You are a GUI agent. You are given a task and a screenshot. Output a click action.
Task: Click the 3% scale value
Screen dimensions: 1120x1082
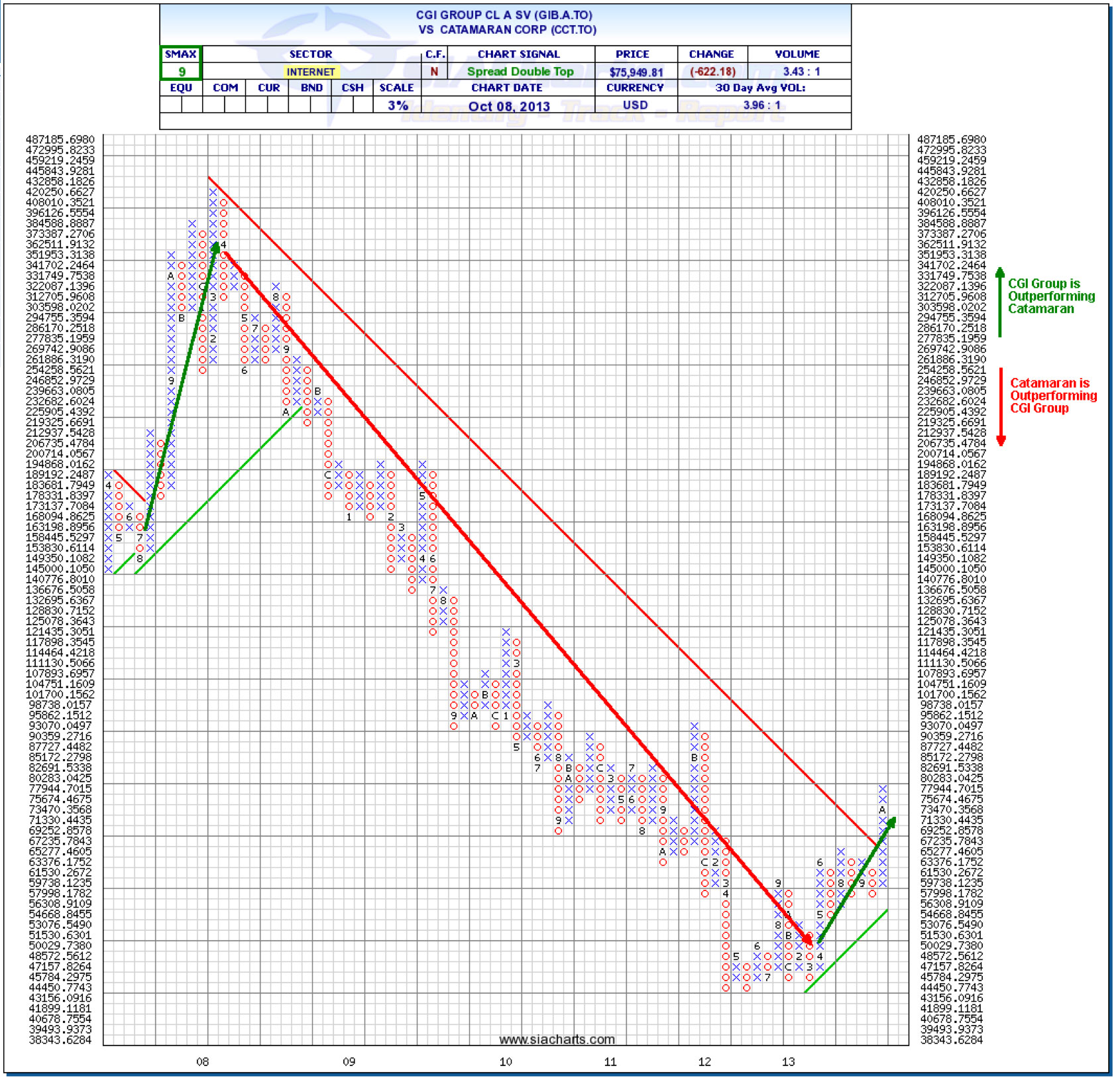tap(397, 105)
